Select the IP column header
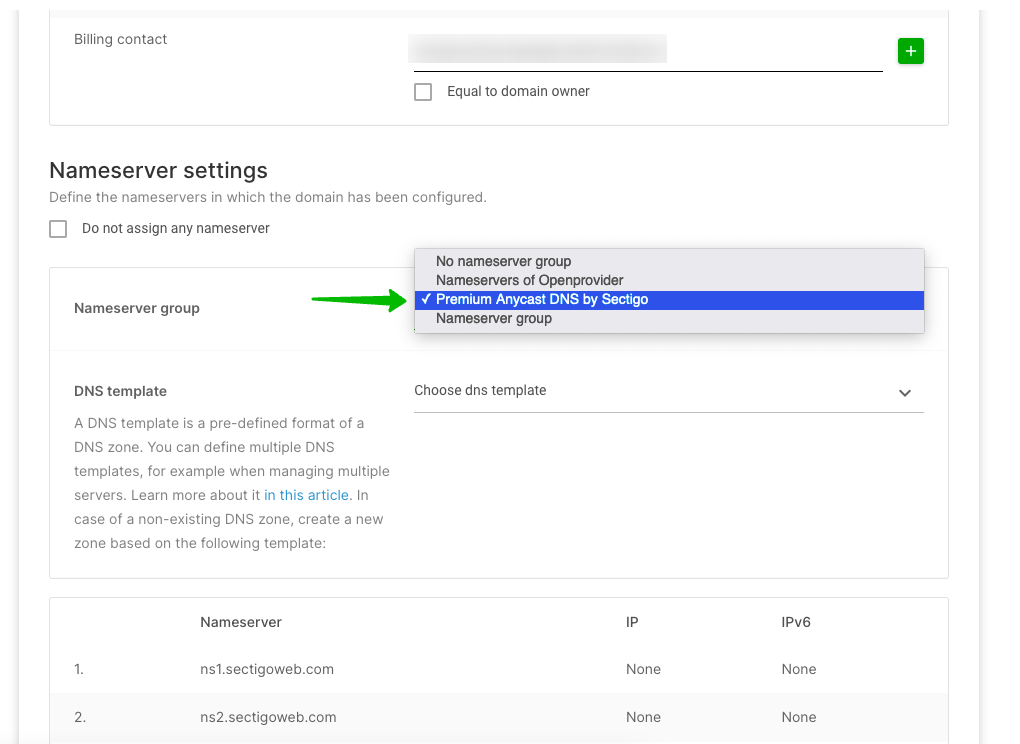 tap(632, 622)
